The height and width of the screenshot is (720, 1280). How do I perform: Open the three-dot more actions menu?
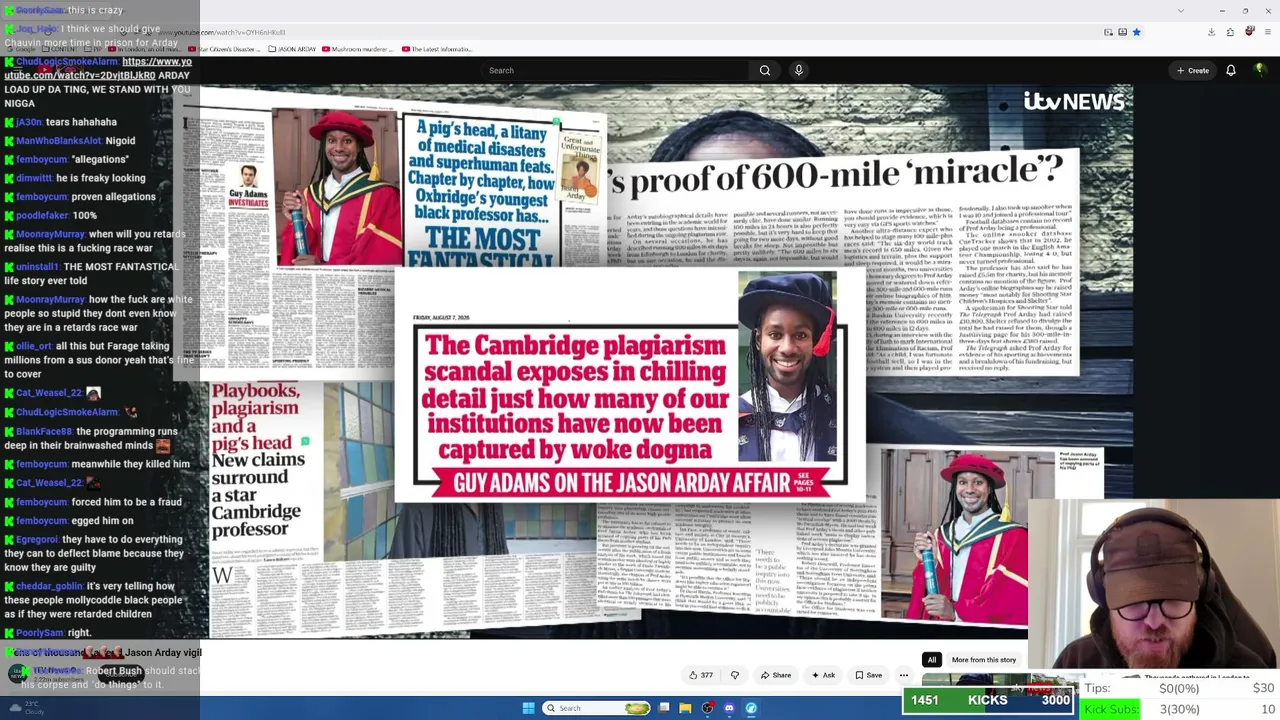click(903, 675)
